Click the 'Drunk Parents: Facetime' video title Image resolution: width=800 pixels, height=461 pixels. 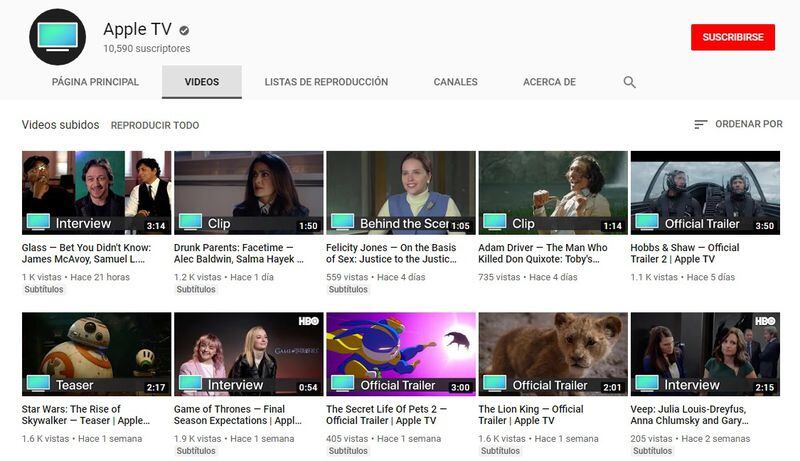(239, 253)
